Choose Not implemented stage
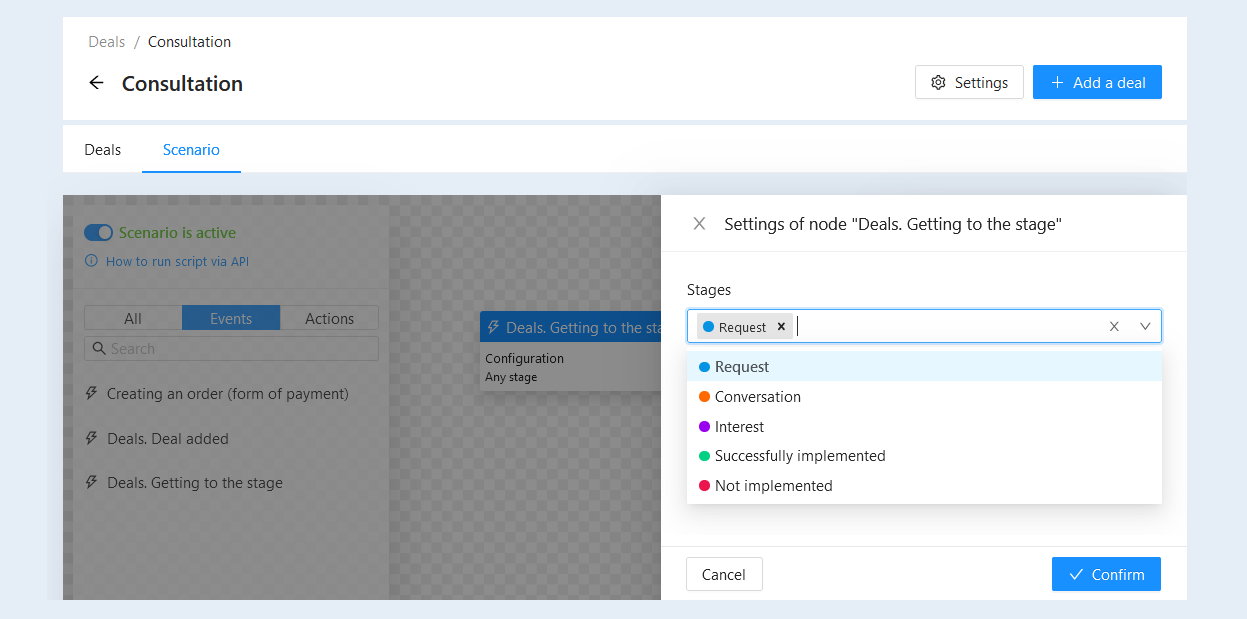 (x=924, y=486)
